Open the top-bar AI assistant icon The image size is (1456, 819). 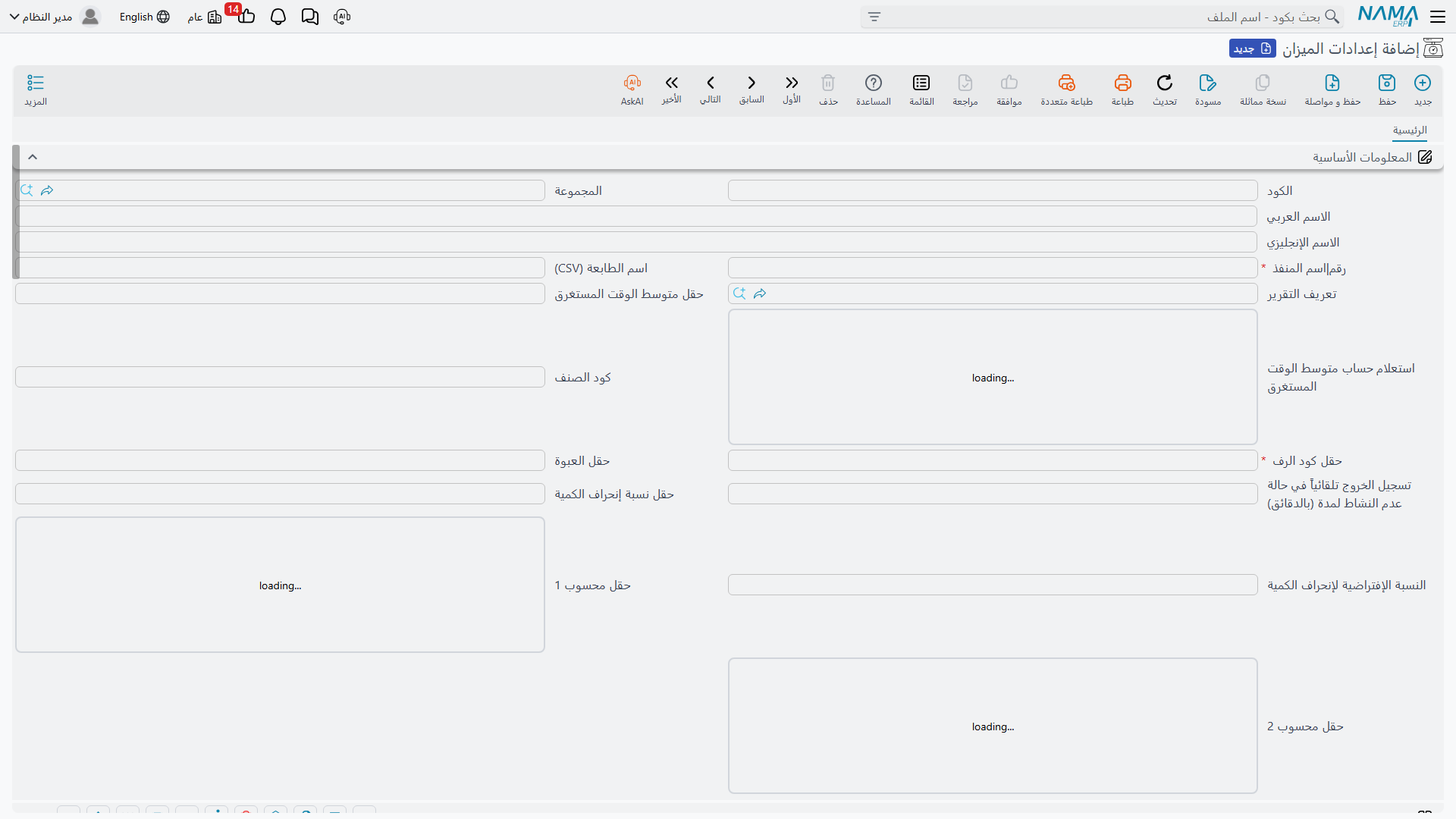coord(342,17)
